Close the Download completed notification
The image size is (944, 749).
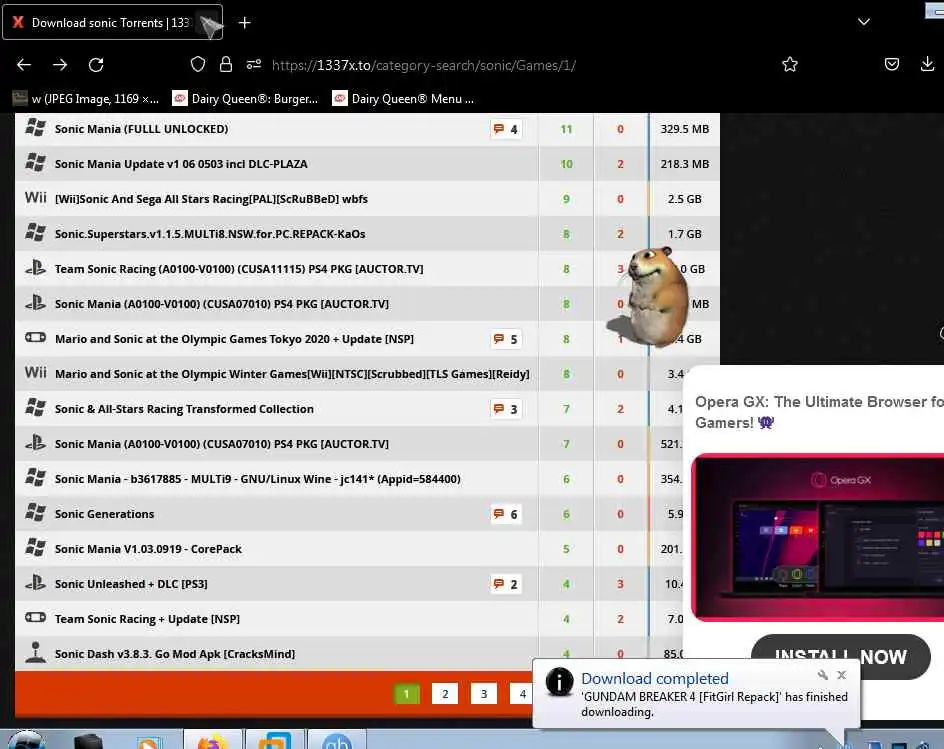pyautogui.click(x=842, y=675)
